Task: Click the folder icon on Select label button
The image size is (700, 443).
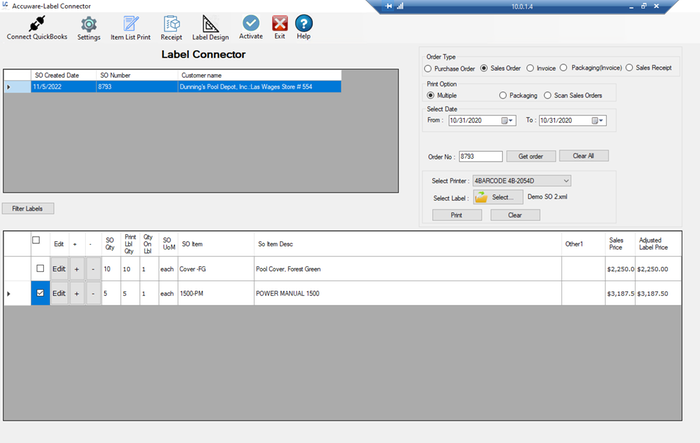Action: point(481,197)
